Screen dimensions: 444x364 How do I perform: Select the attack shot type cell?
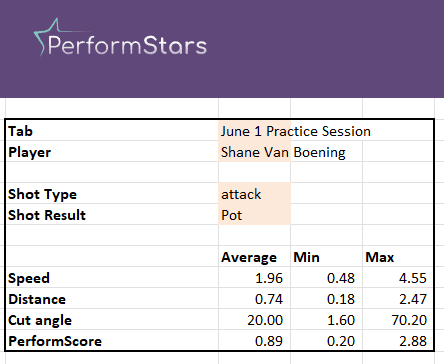coord(255,194)
